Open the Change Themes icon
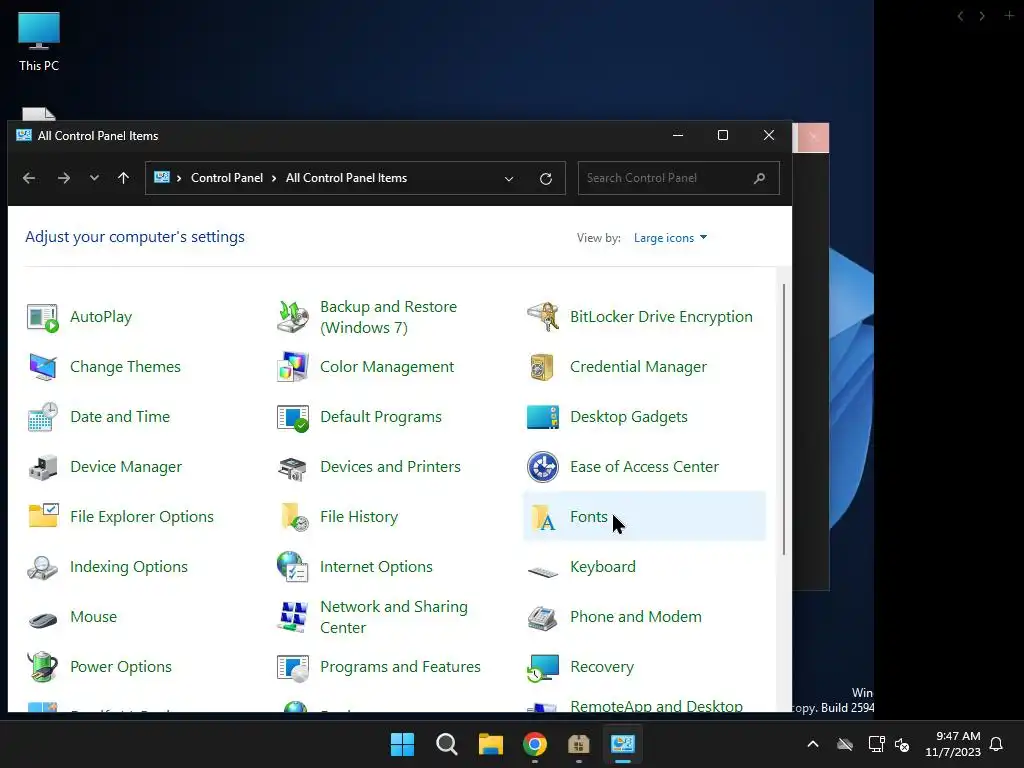Viewport: 1024px width, 768px height. (42, 367)
